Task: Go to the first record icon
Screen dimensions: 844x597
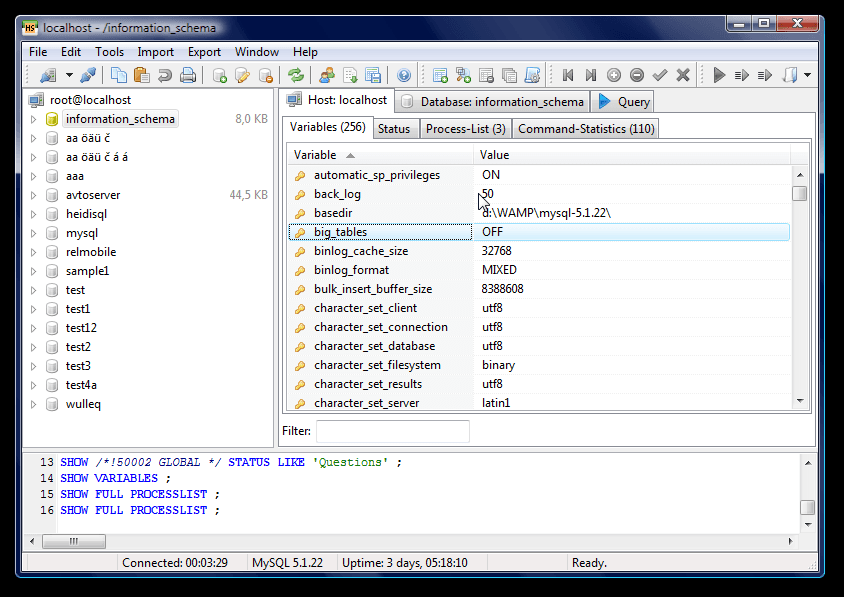Action: [568, 75]
